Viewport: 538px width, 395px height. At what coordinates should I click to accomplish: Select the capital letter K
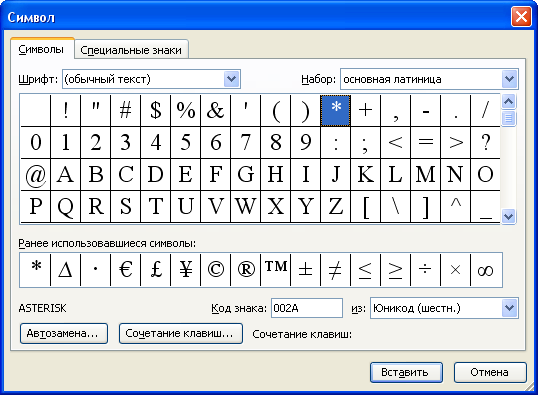365,174
